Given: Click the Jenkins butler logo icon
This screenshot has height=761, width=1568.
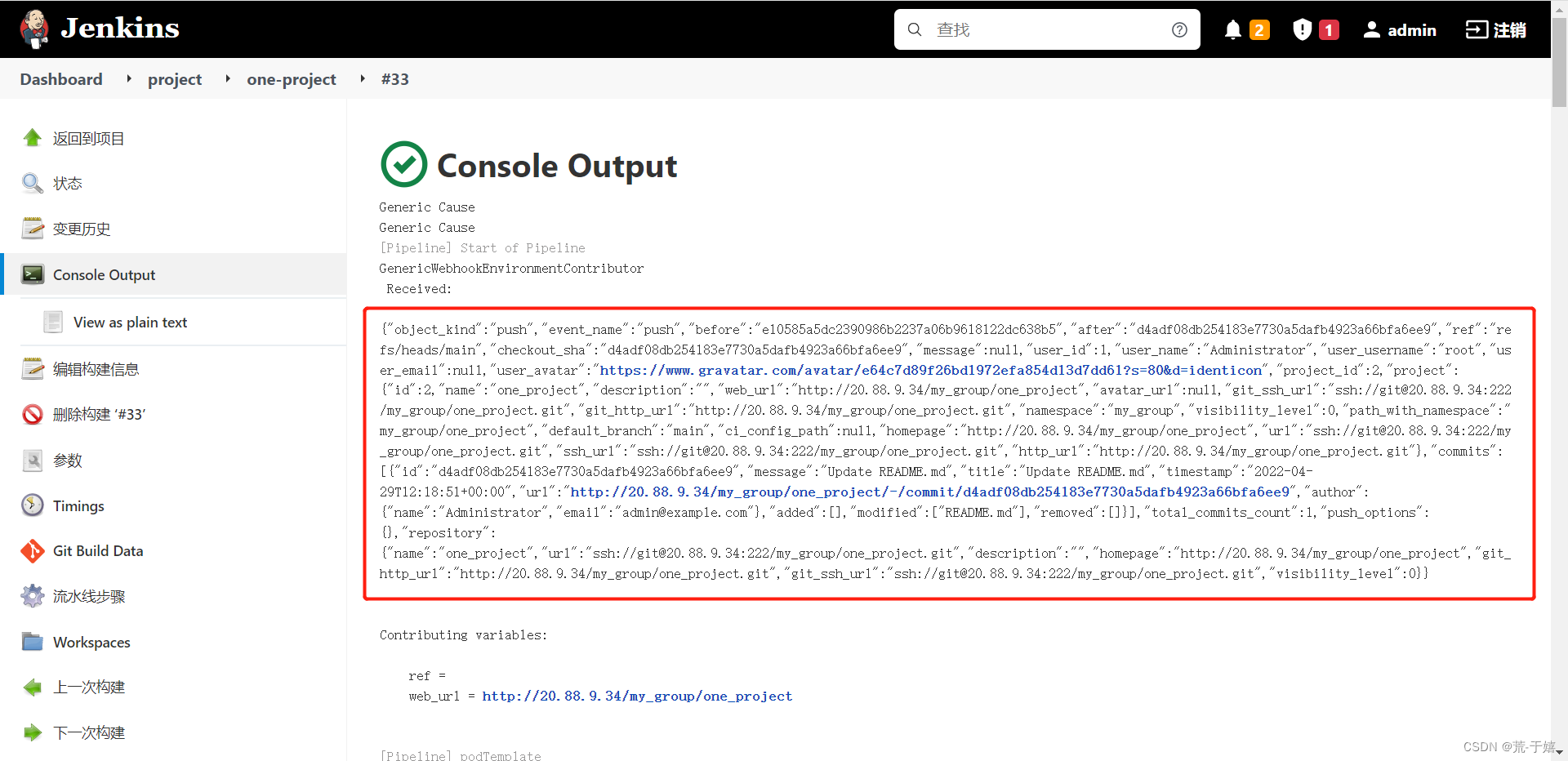Looking at the screenshot, I should [34, 29].
